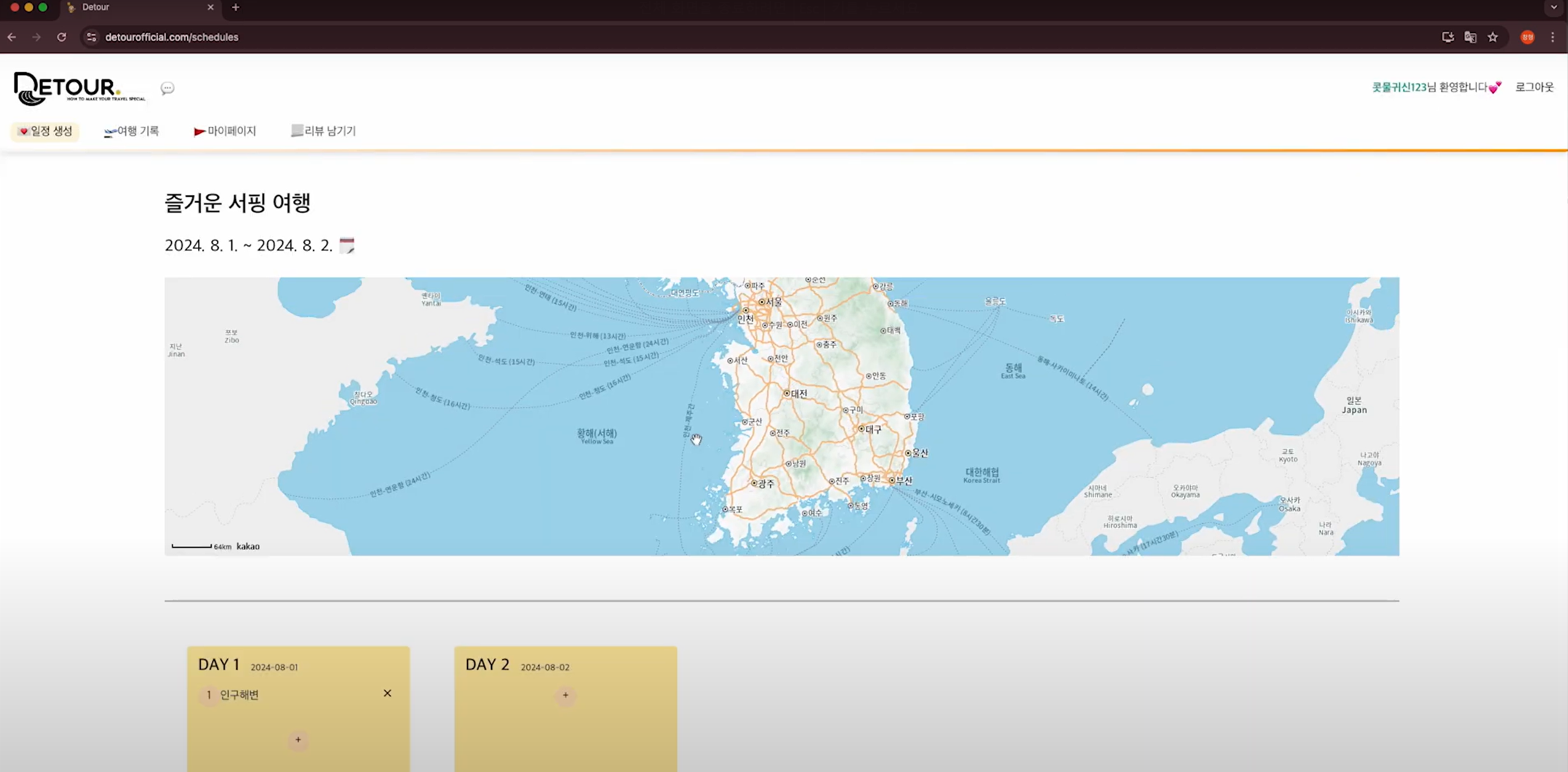Open 마이페이지 tab
The height and width of the screenshot is (772, 1568).
[225, 131]
